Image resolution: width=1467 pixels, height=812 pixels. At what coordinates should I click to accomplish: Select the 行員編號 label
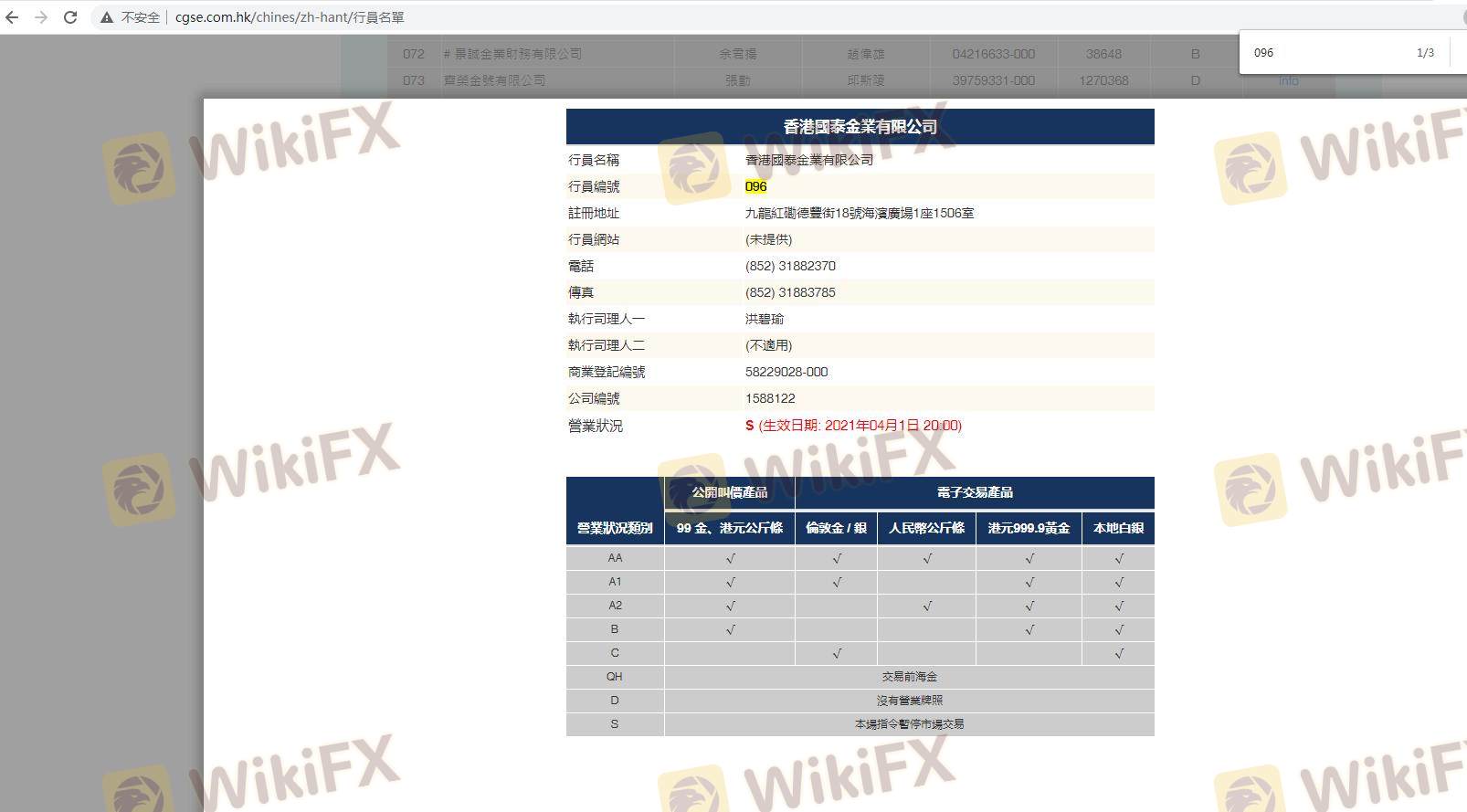point(594,186)
